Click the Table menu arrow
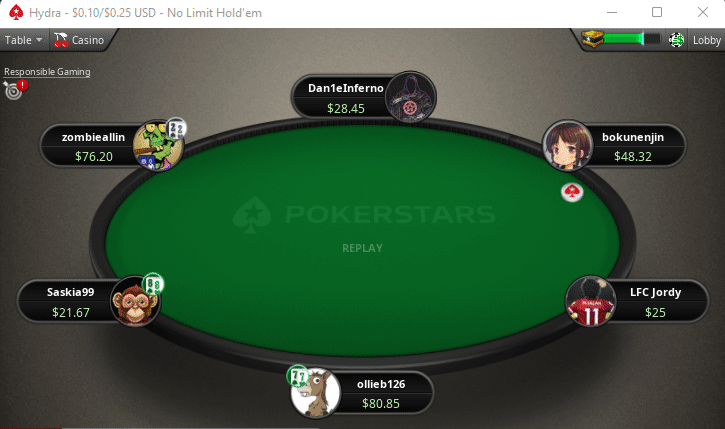This screenshot has height=429, width=725. click(39, 40)
